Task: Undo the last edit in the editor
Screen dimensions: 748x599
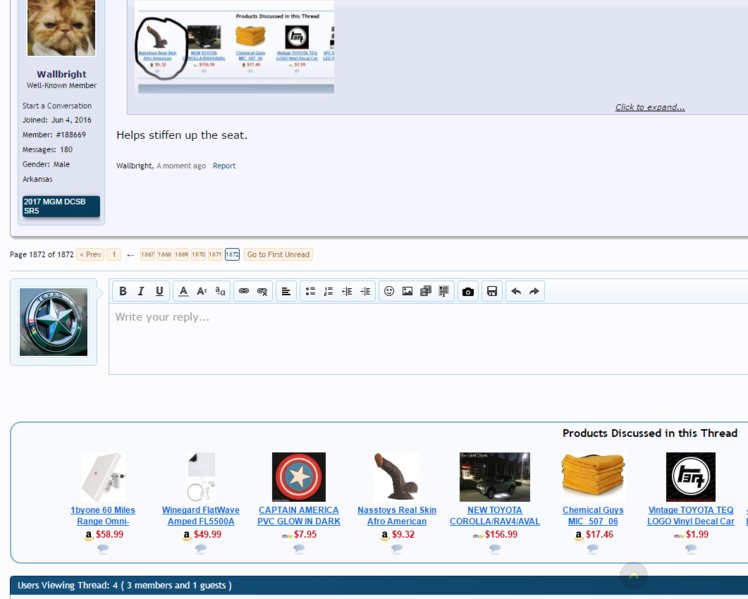Action: pyautogui.click(x=516, y=291)
